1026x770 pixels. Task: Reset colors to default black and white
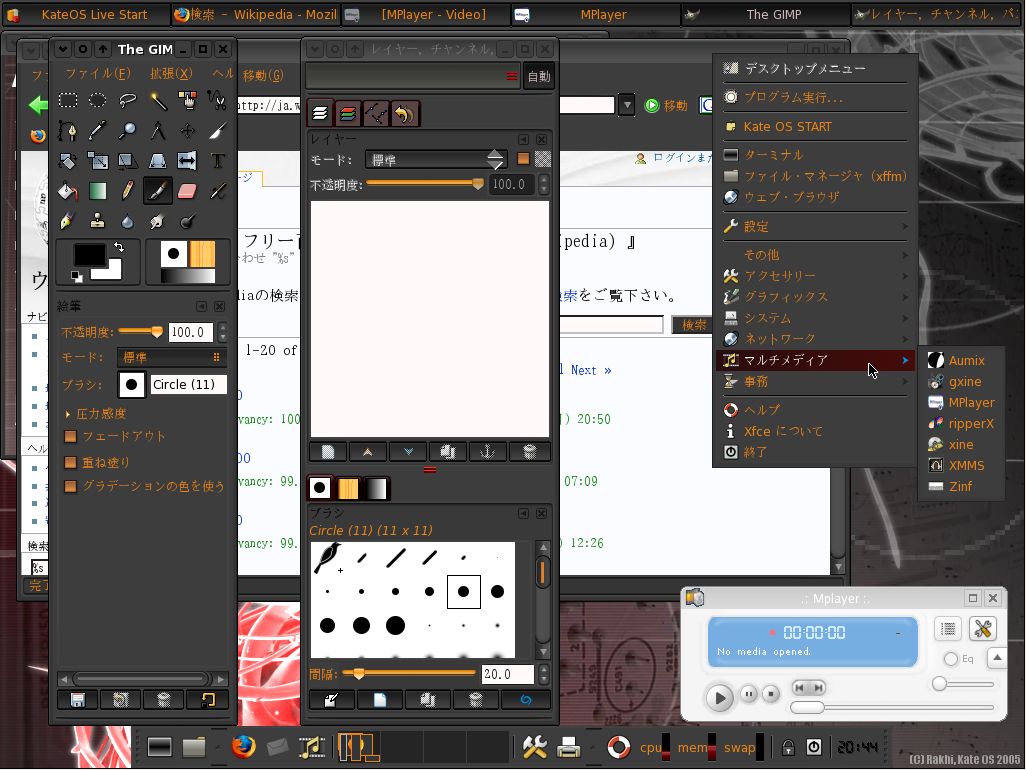(x=77, y=276)
